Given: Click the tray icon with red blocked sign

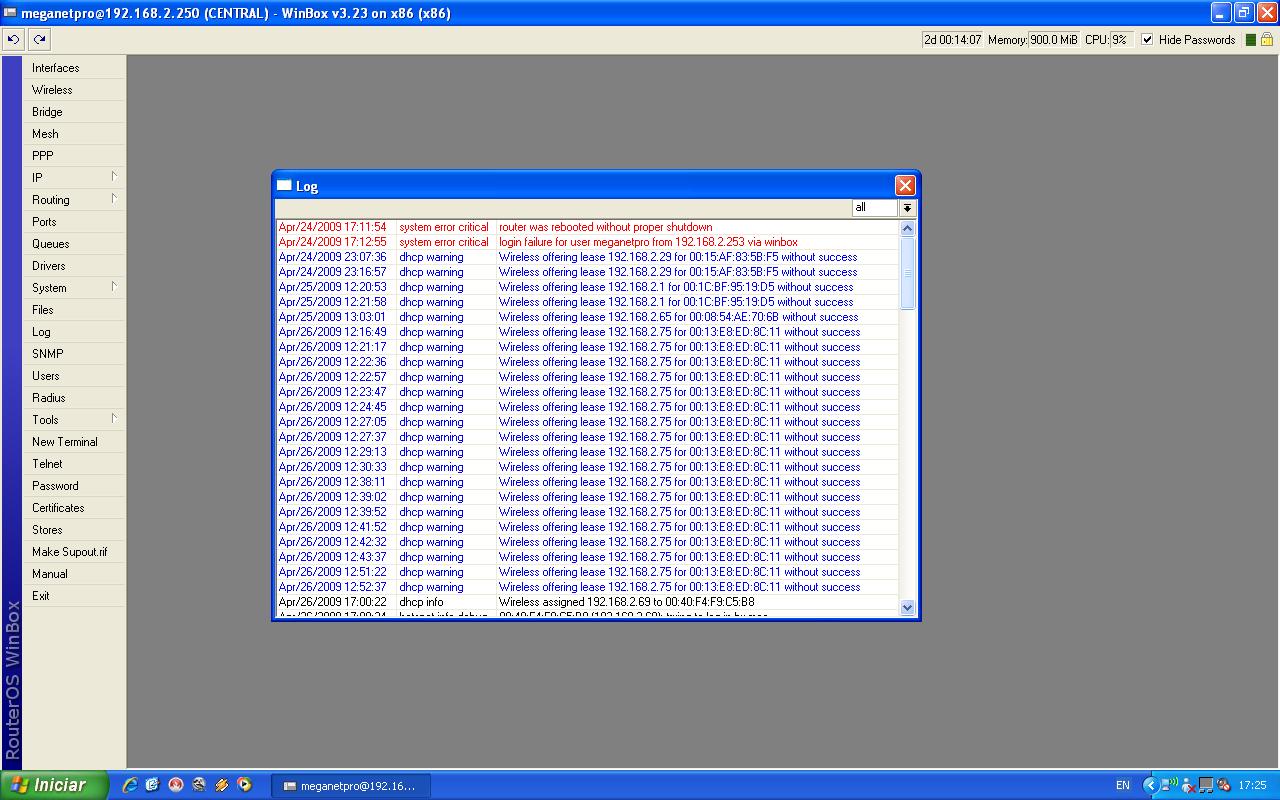Looking at the screenshot, I should (x=1222, y=786).
